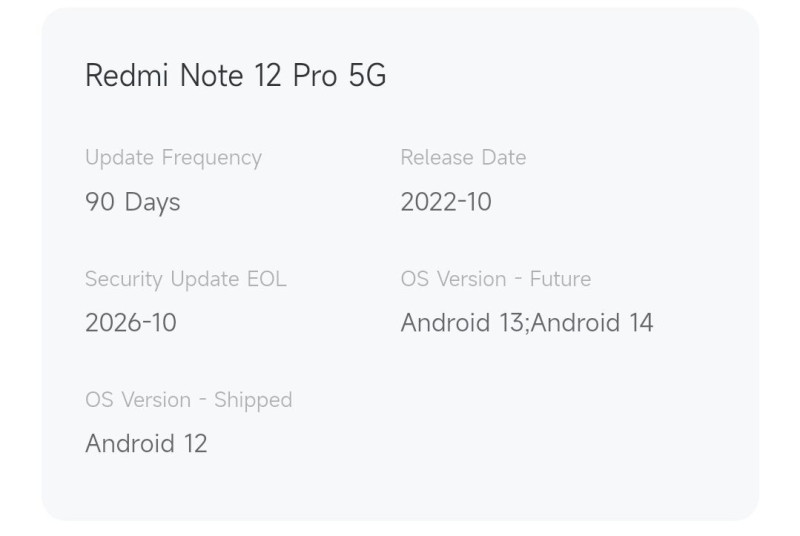Click the 5G text in the title
Image resolution: width=800 pixels, height=536 pixels.
367,76
